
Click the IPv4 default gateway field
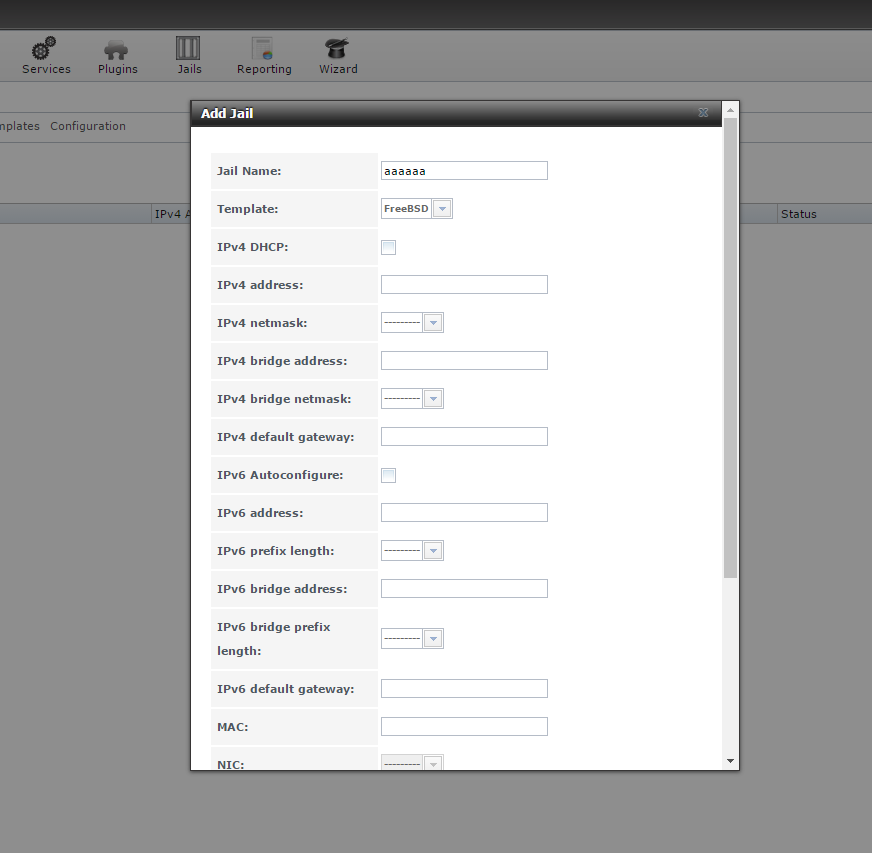(x=464, y=437)
